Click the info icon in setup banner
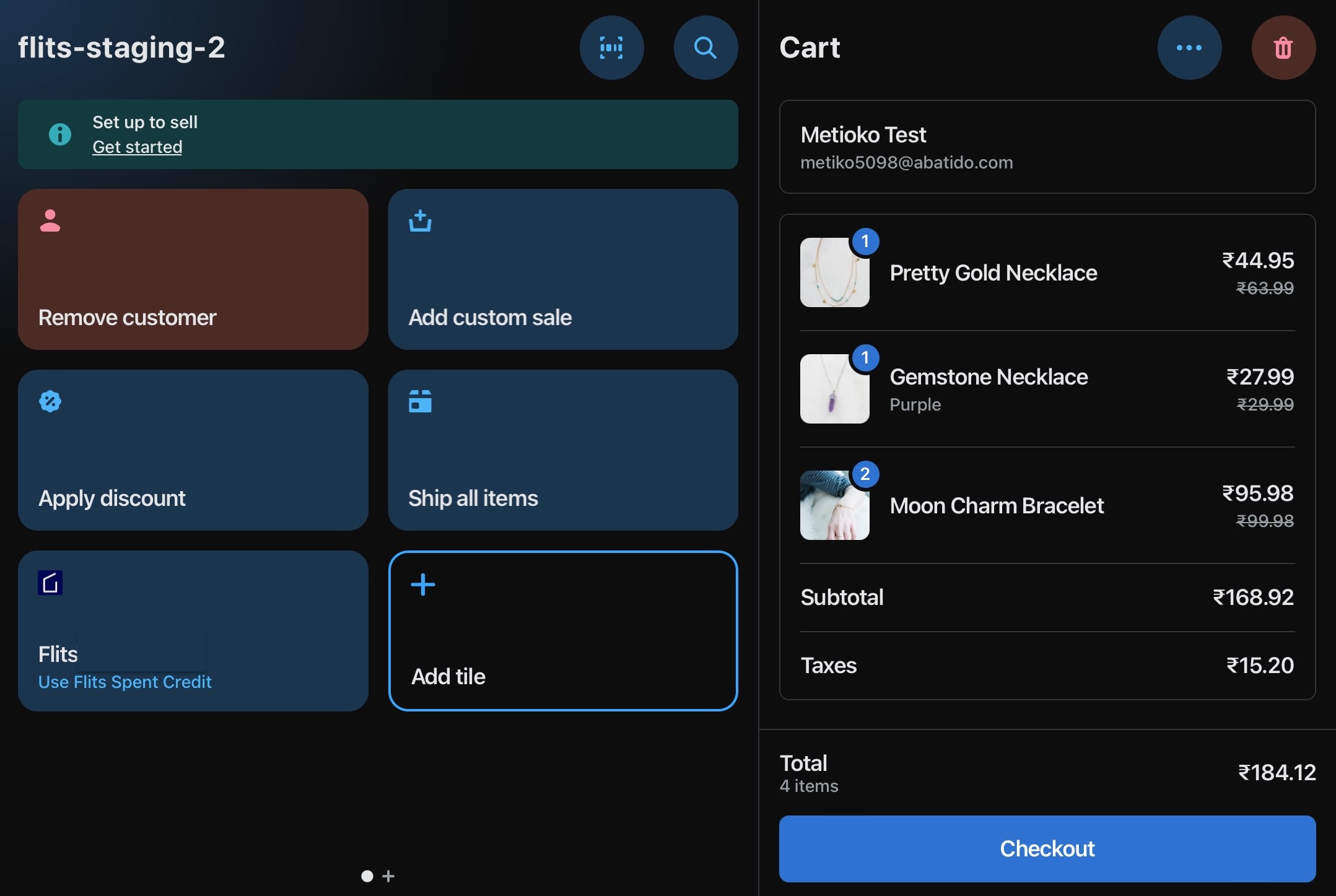This screenshot has height=896, width=1336. click(x=60, y=134)
